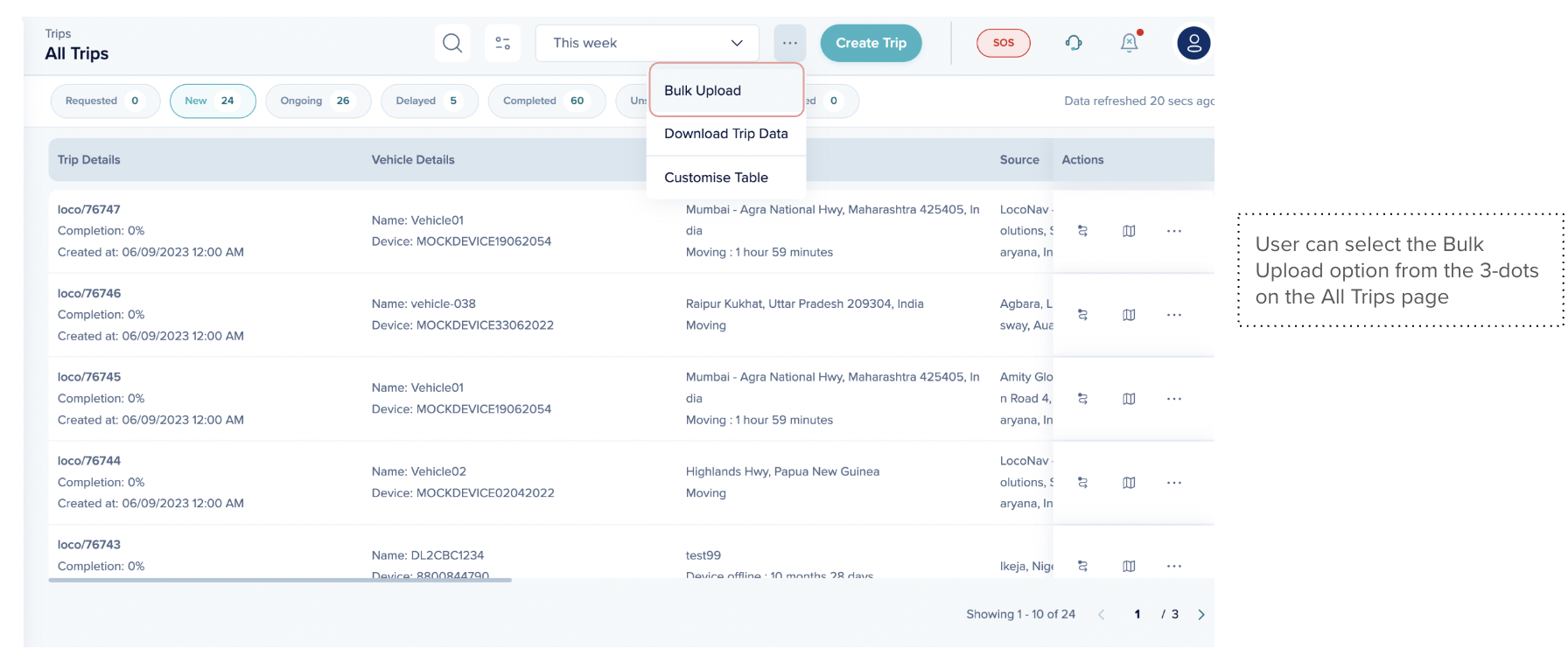Click the horizontal table scrollbar

pos(280,580)
